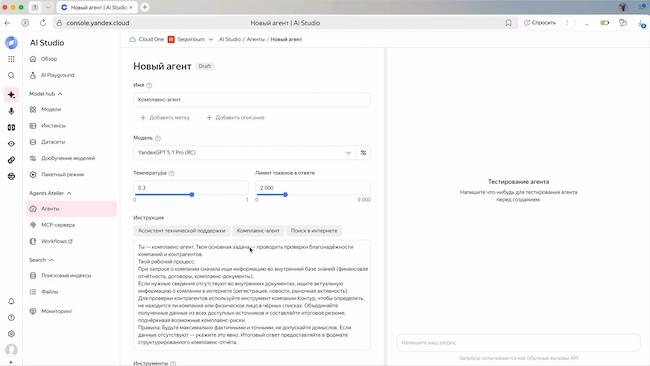The height and width of the screenshot is (366, 650).
Task: Open the user avatar at bottom left
Action: (11, 350)
